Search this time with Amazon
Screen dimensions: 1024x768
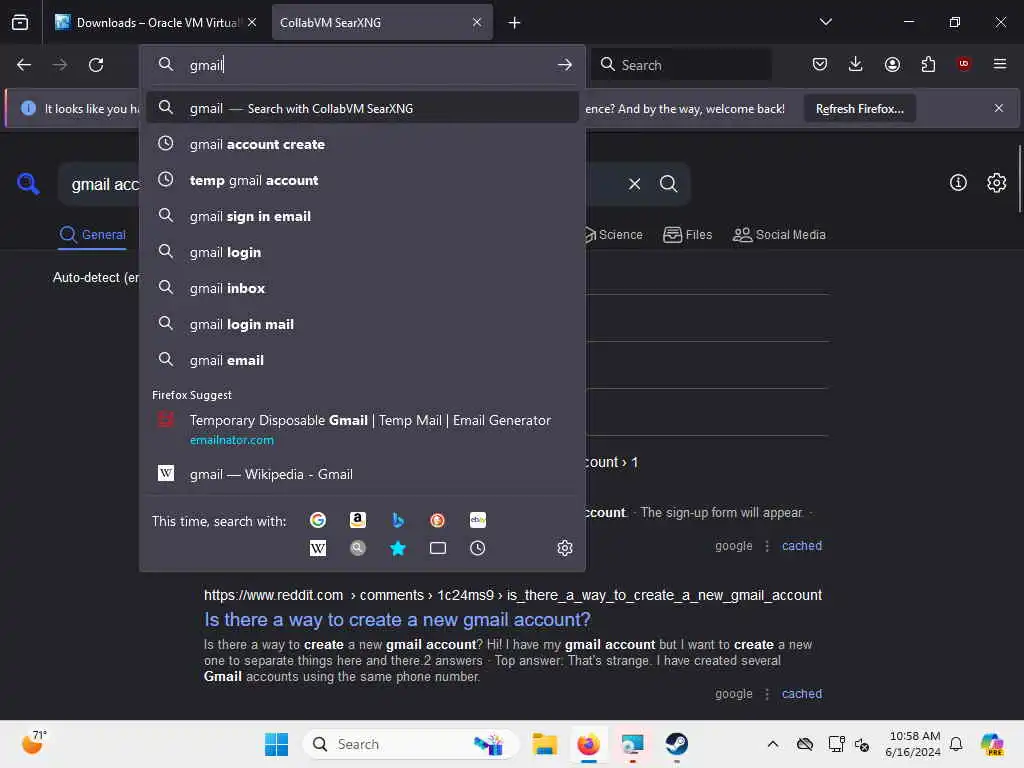pos(357,520)
